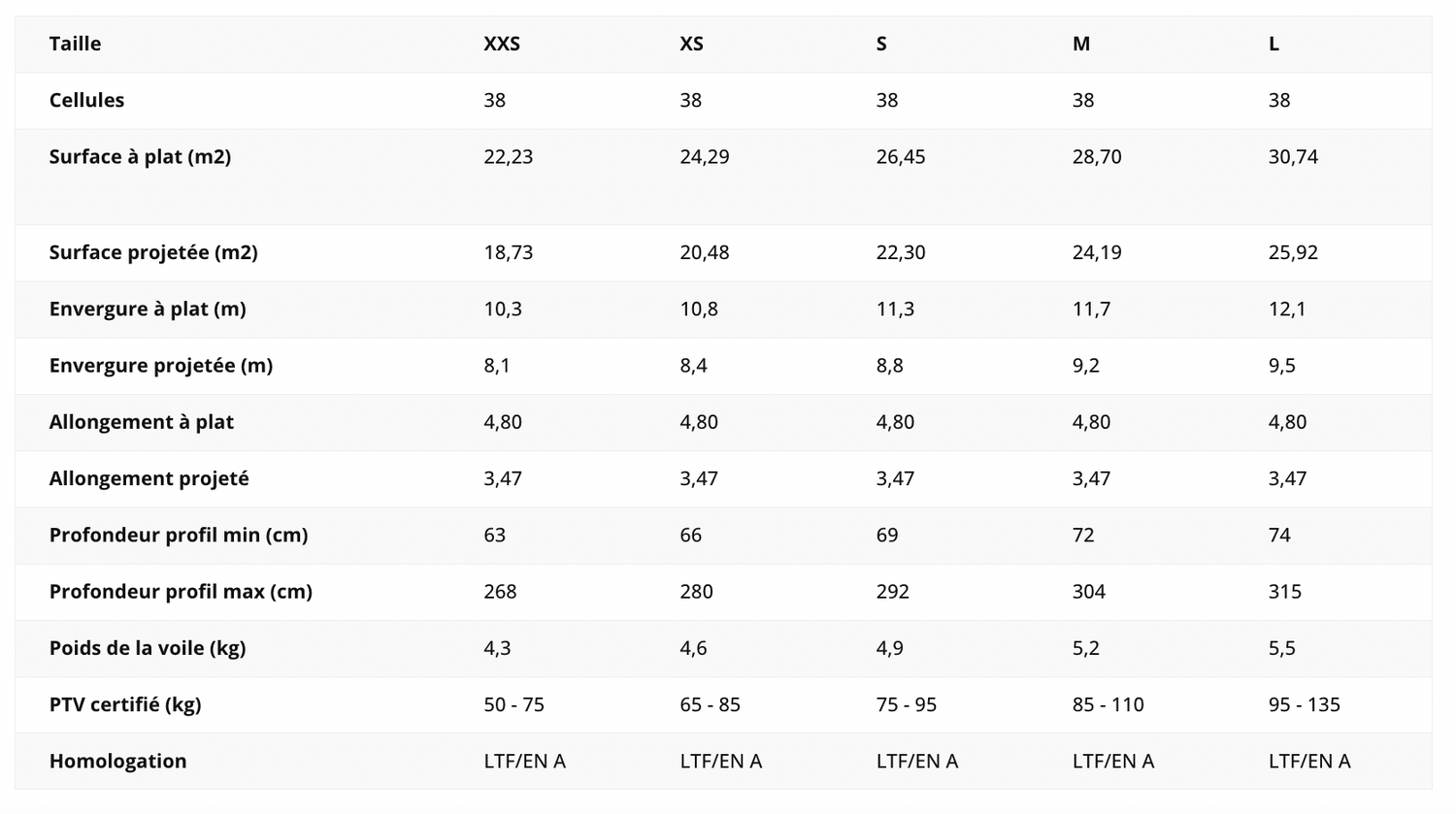Select the 'Surface à plat (m2)' row label
This screenshot has width=1456, height=814.
tap(140, 157)
